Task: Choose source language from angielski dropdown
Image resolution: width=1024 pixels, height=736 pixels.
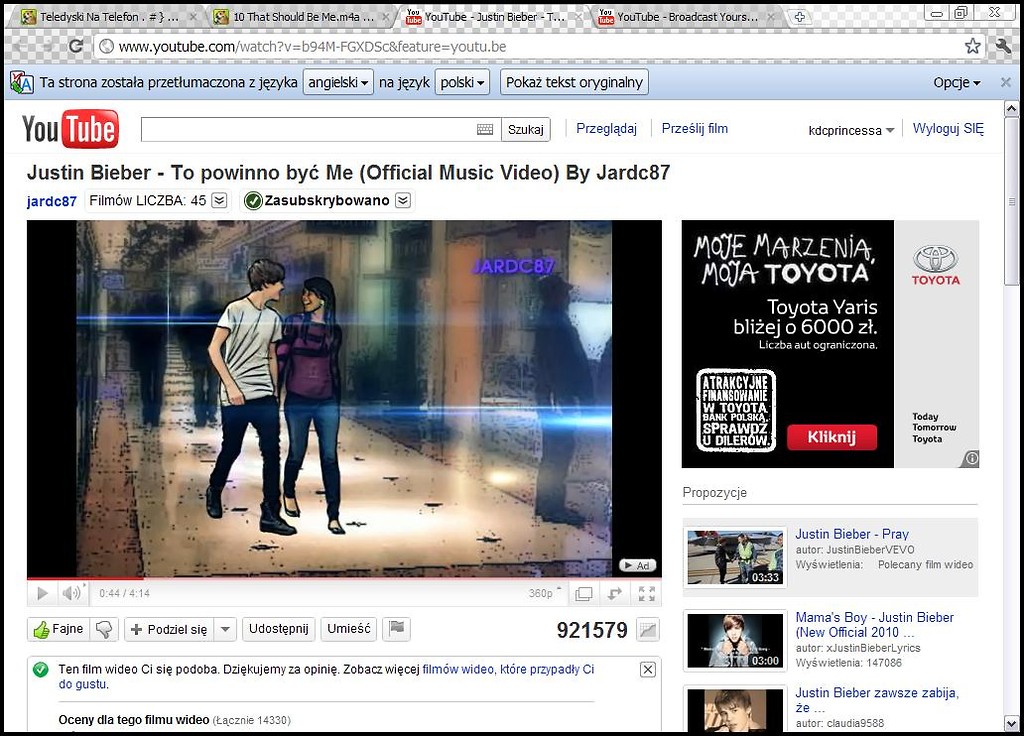Action: click(x=338, y=82)
